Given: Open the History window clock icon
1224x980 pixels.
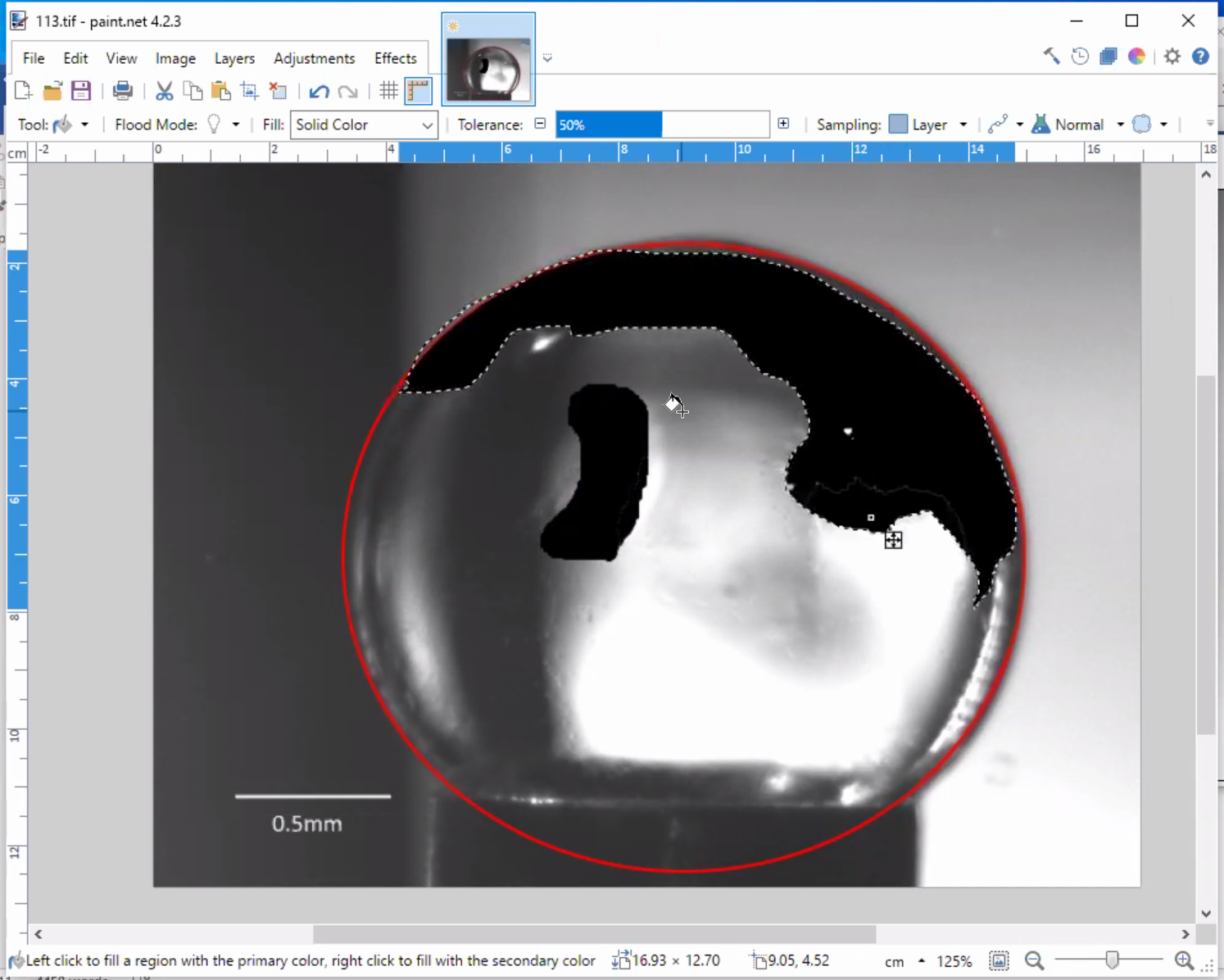Looking at the screenshot, I should 1080,57.
